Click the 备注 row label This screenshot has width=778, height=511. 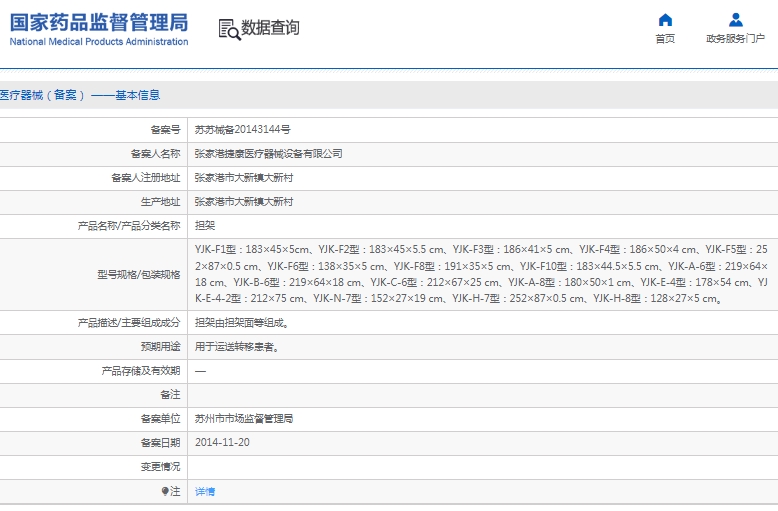(170, 395)
